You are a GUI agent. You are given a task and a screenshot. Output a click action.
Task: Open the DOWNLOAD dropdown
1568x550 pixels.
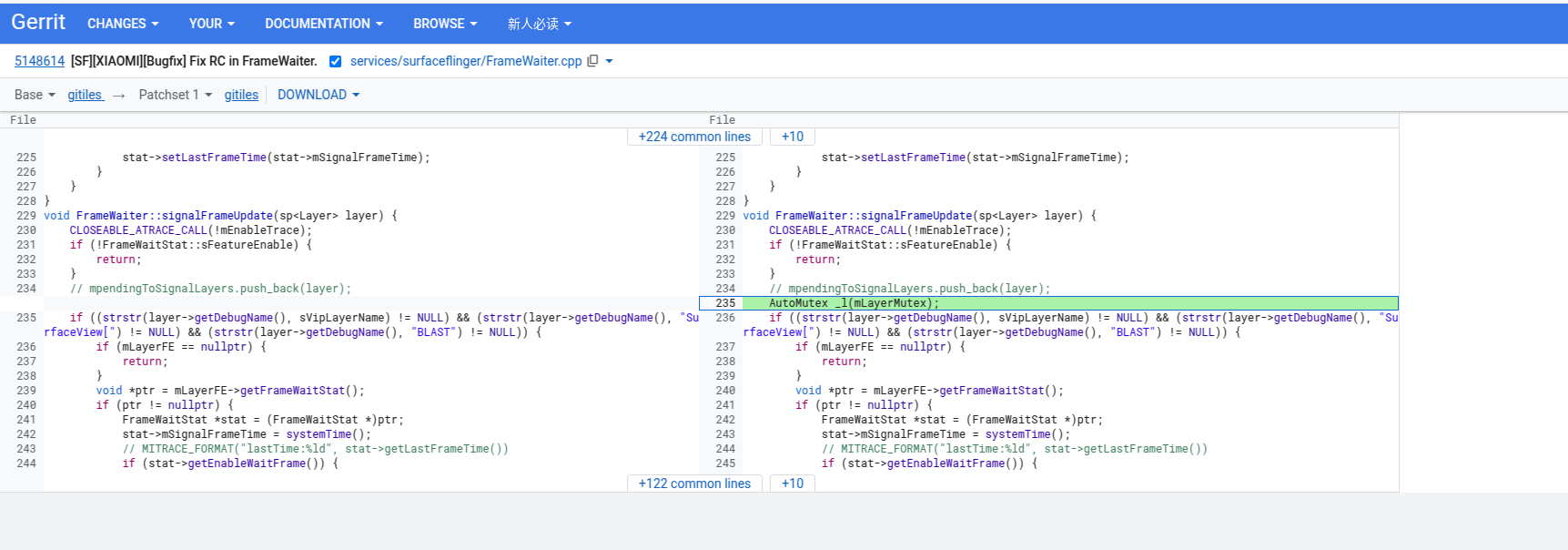(x=318, y=95)
